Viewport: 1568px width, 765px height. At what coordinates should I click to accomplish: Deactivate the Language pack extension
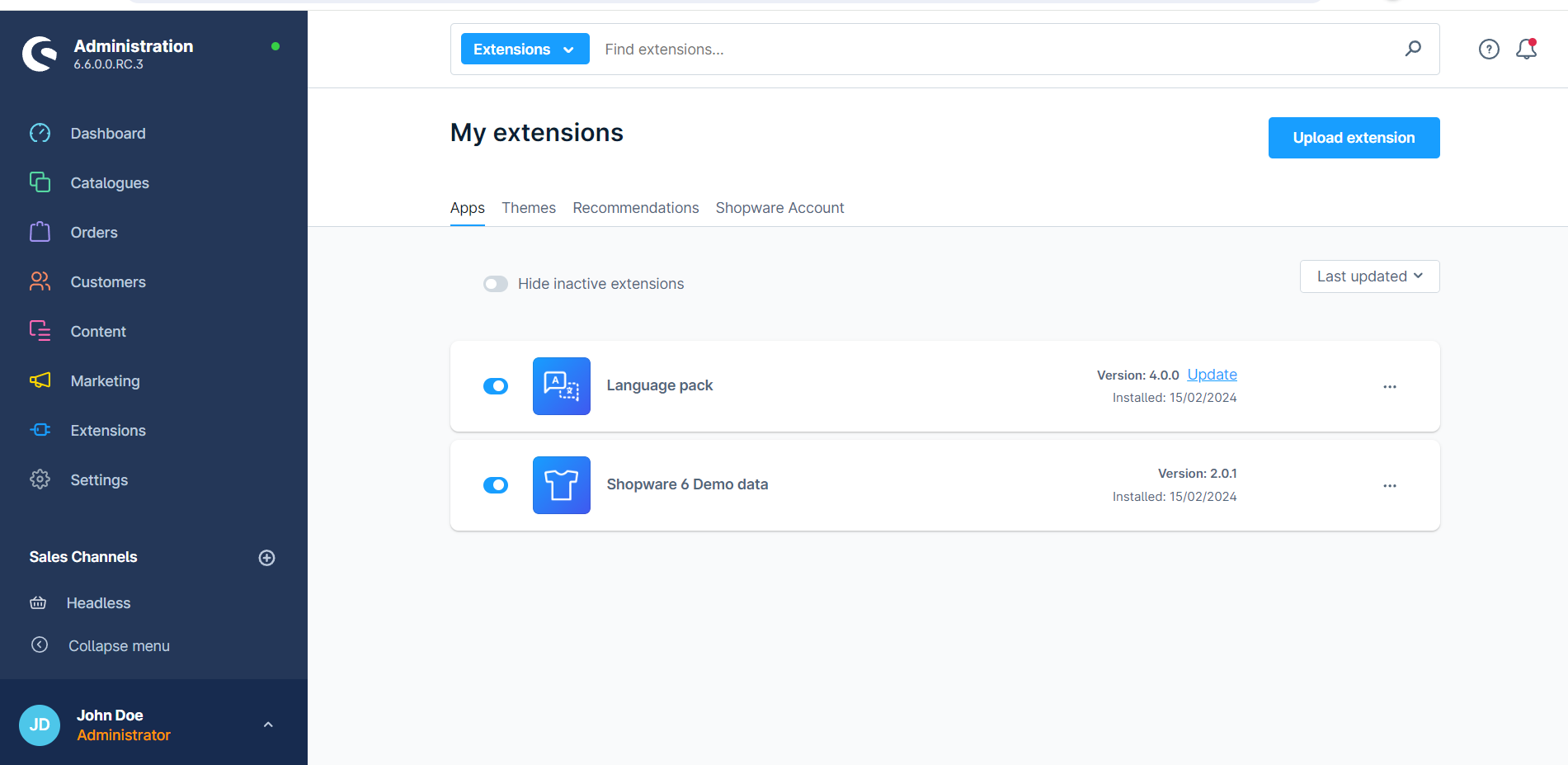(496, 385)
